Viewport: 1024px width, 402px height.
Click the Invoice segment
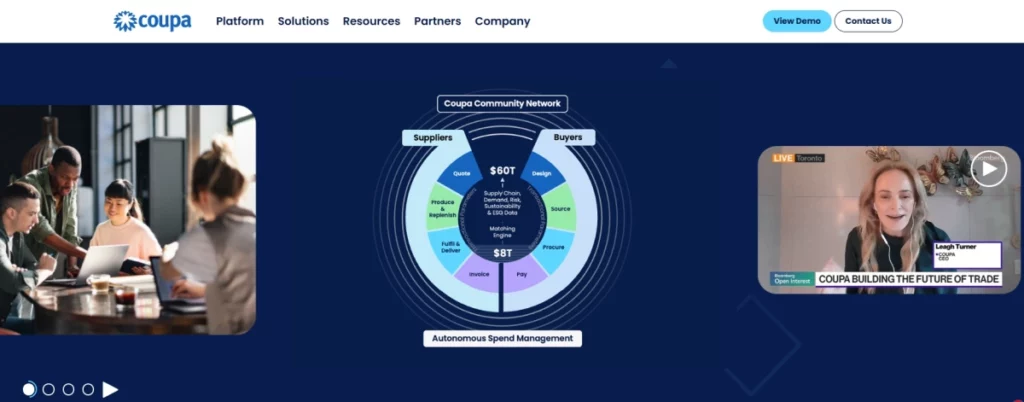coord(479,274)
